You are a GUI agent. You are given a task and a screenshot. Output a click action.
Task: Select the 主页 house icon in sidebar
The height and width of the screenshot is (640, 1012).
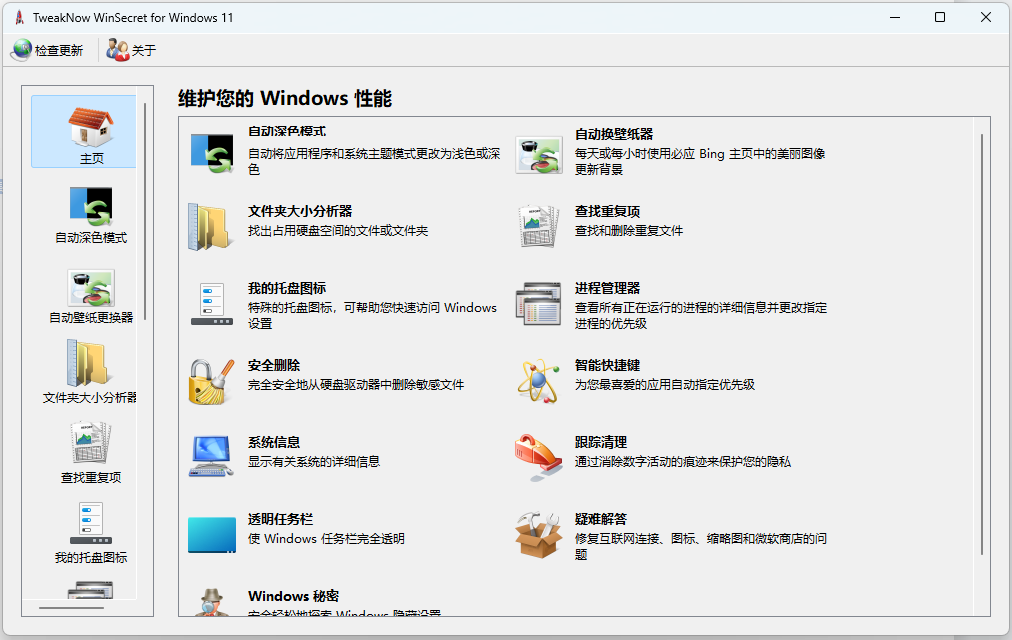pos(91,126)
